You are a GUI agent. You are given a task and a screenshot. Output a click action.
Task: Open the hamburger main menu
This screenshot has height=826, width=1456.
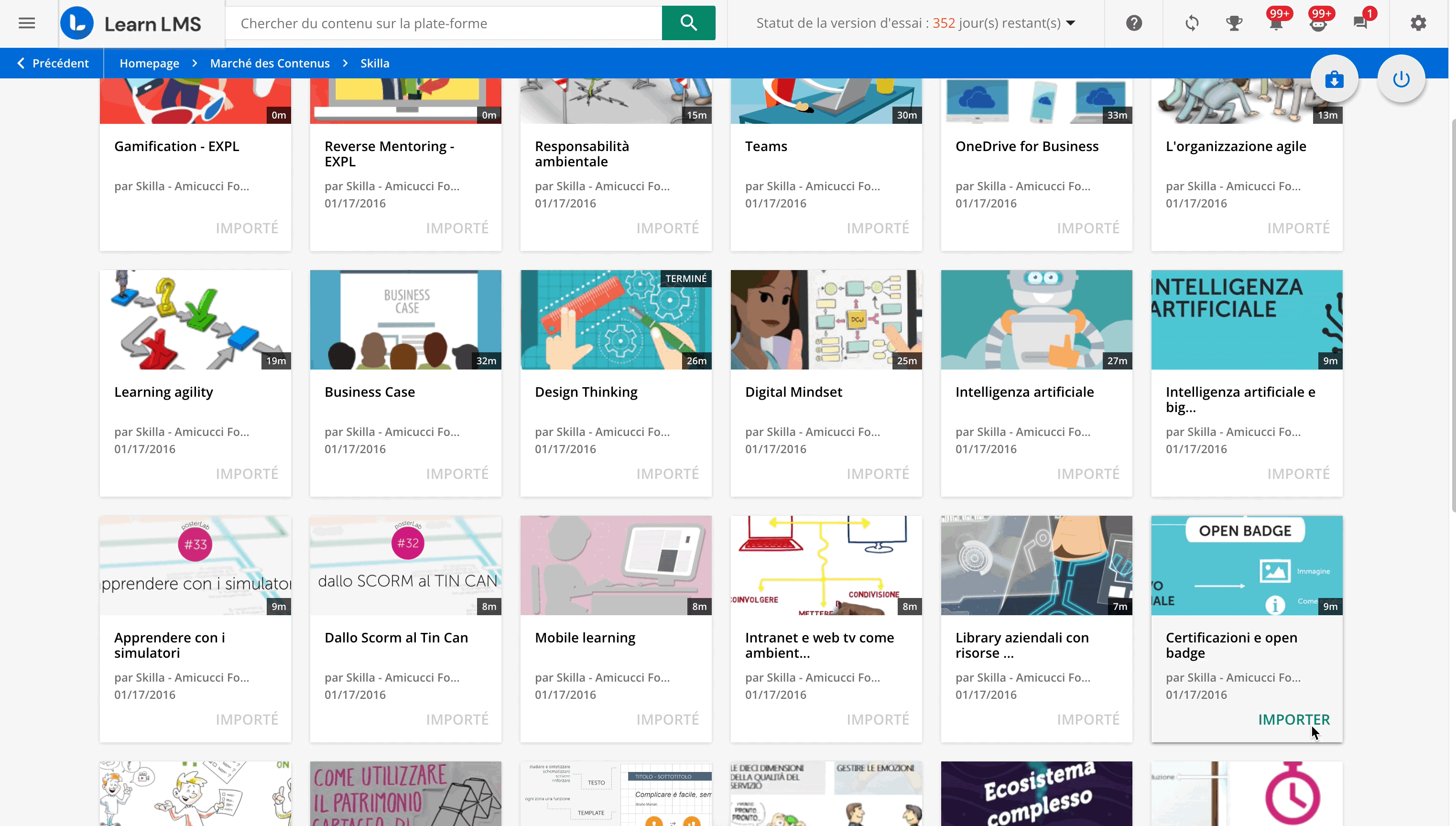click(x=27, y=23)
